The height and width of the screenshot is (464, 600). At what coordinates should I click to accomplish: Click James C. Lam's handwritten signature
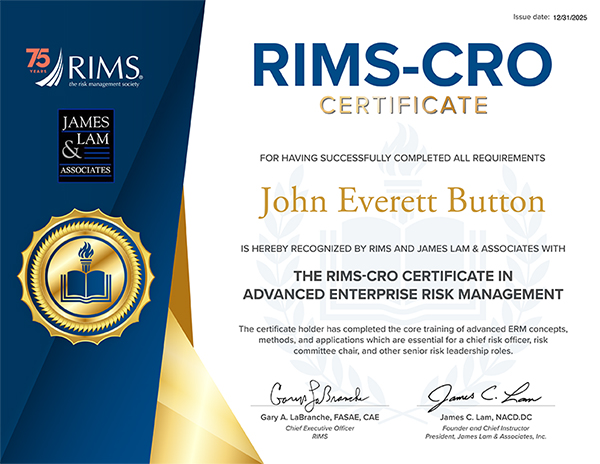(x=484, y=396)
